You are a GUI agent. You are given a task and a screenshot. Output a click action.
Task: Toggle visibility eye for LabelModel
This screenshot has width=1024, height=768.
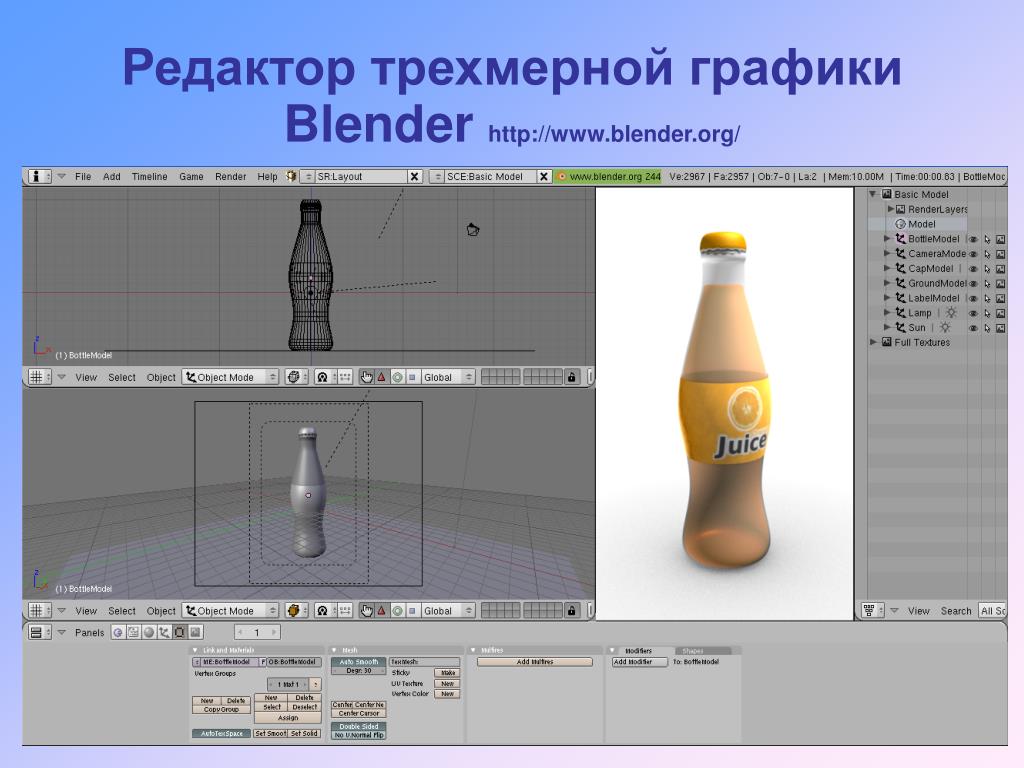[973, 298]
